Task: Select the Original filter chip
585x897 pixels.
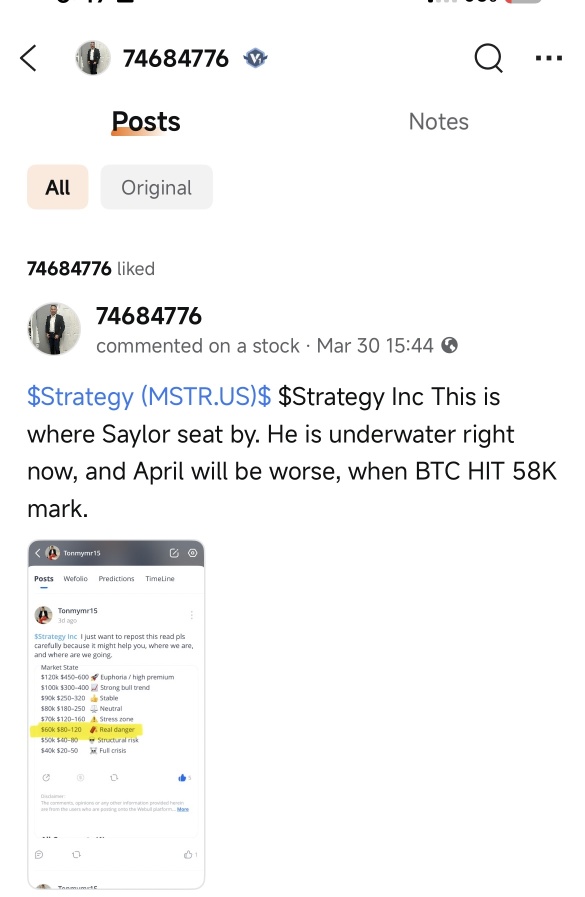Action: click(157, 187)
